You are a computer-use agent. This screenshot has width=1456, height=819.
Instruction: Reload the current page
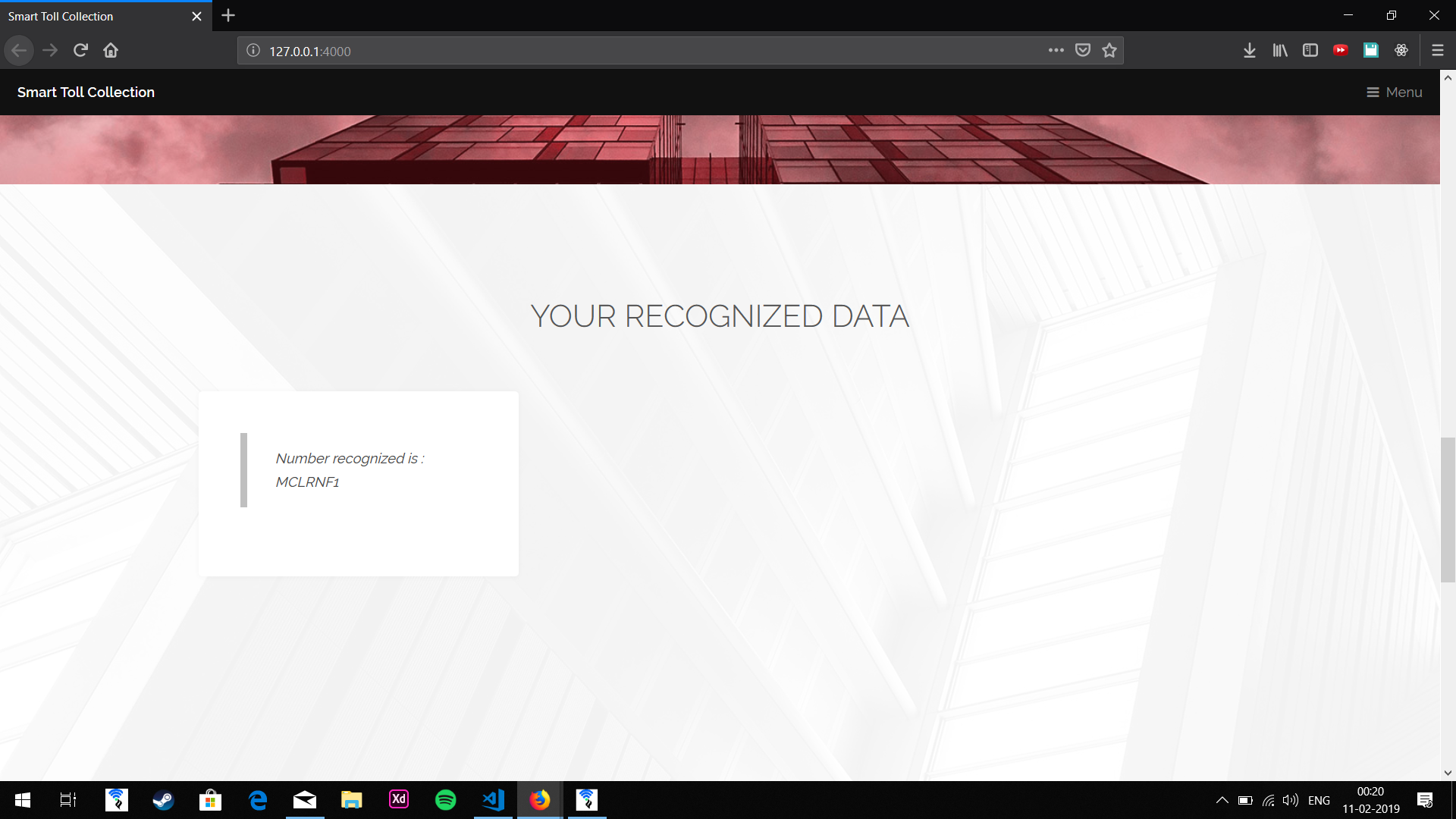80,50
